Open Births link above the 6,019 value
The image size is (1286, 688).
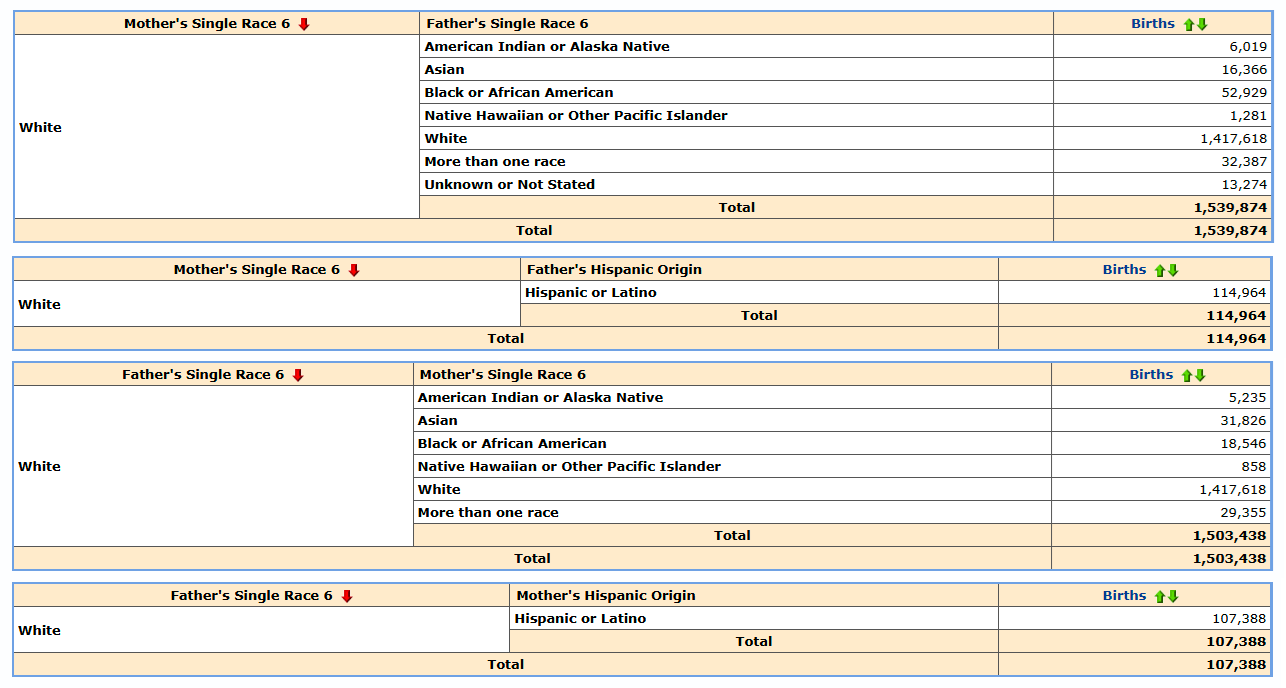1153,23
